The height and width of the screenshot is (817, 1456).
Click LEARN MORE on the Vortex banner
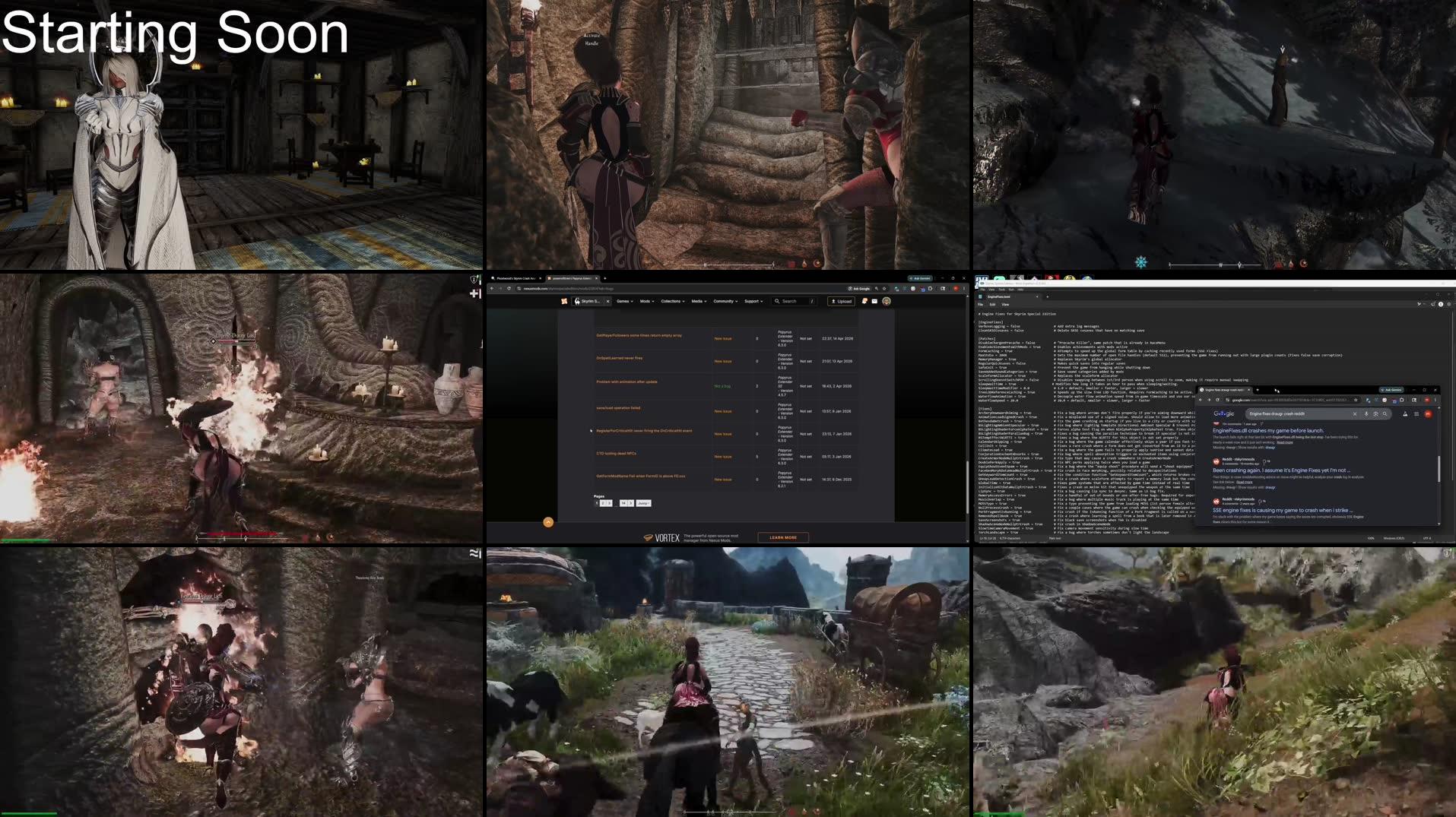coord(783,537)
